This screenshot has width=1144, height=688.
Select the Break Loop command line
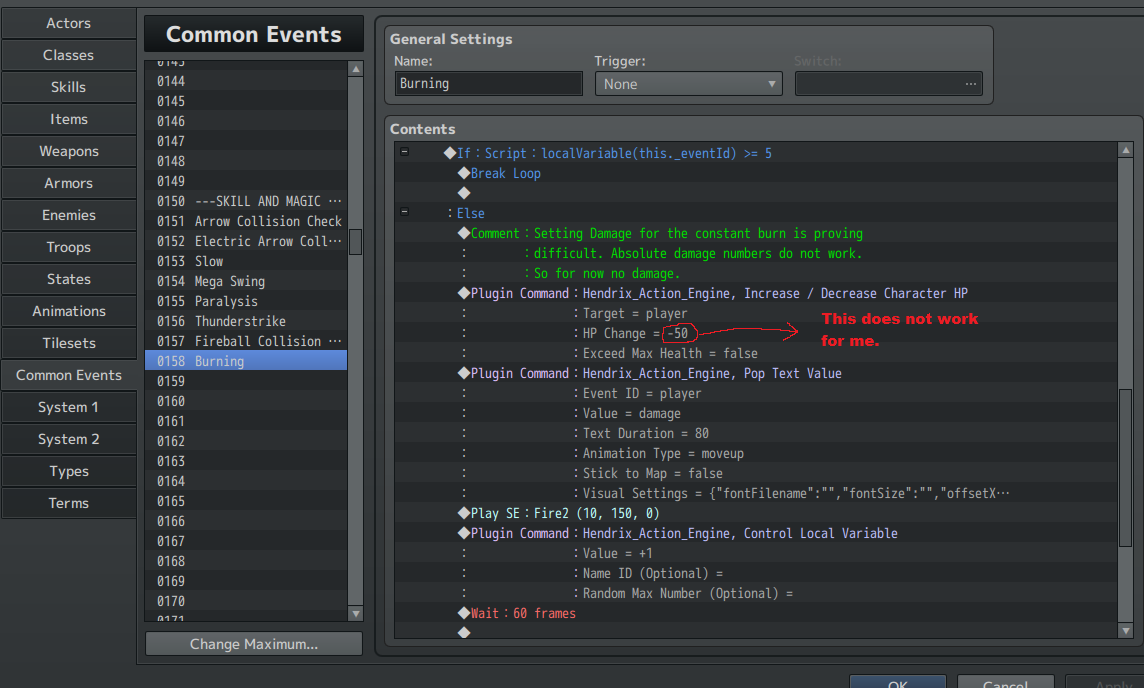[506, 173]
